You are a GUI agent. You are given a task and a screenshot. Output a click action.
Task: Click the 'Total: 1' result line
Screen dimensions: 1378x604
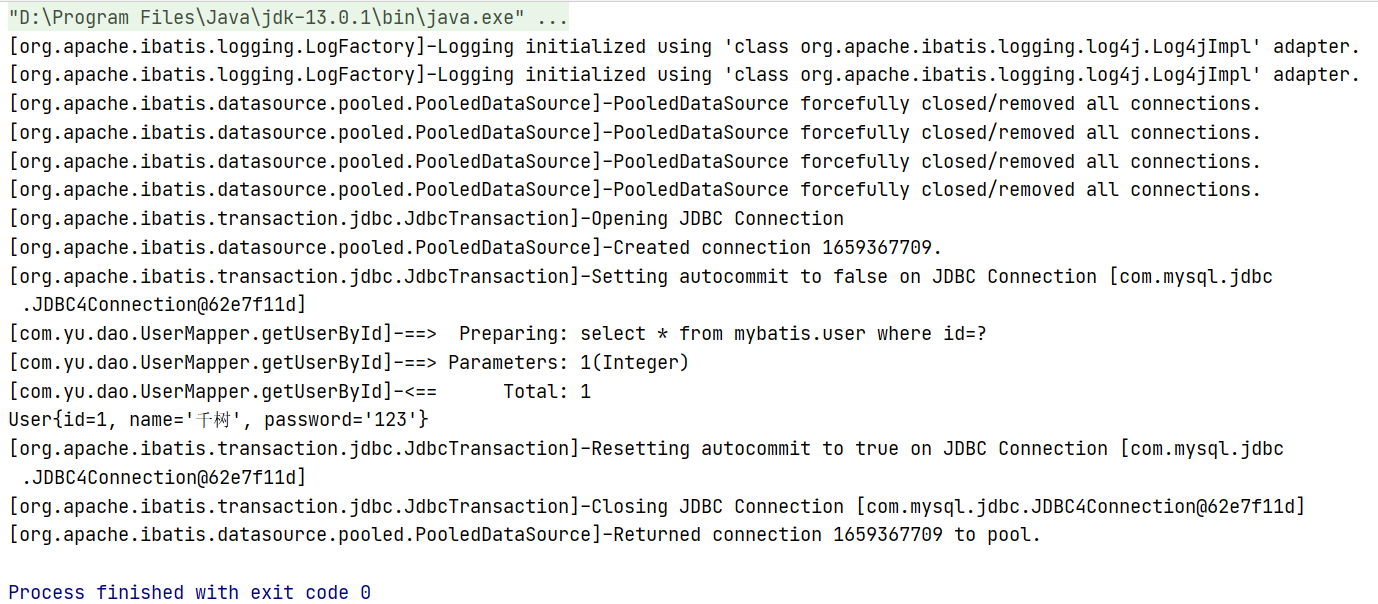(546, 391)
